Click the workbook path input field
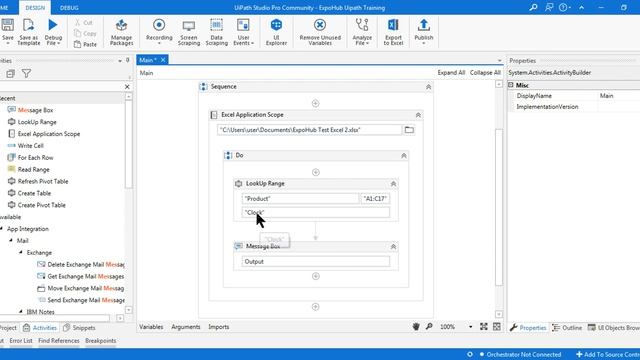The width and height of the screenshot is (640, 360). coord(309,130)
